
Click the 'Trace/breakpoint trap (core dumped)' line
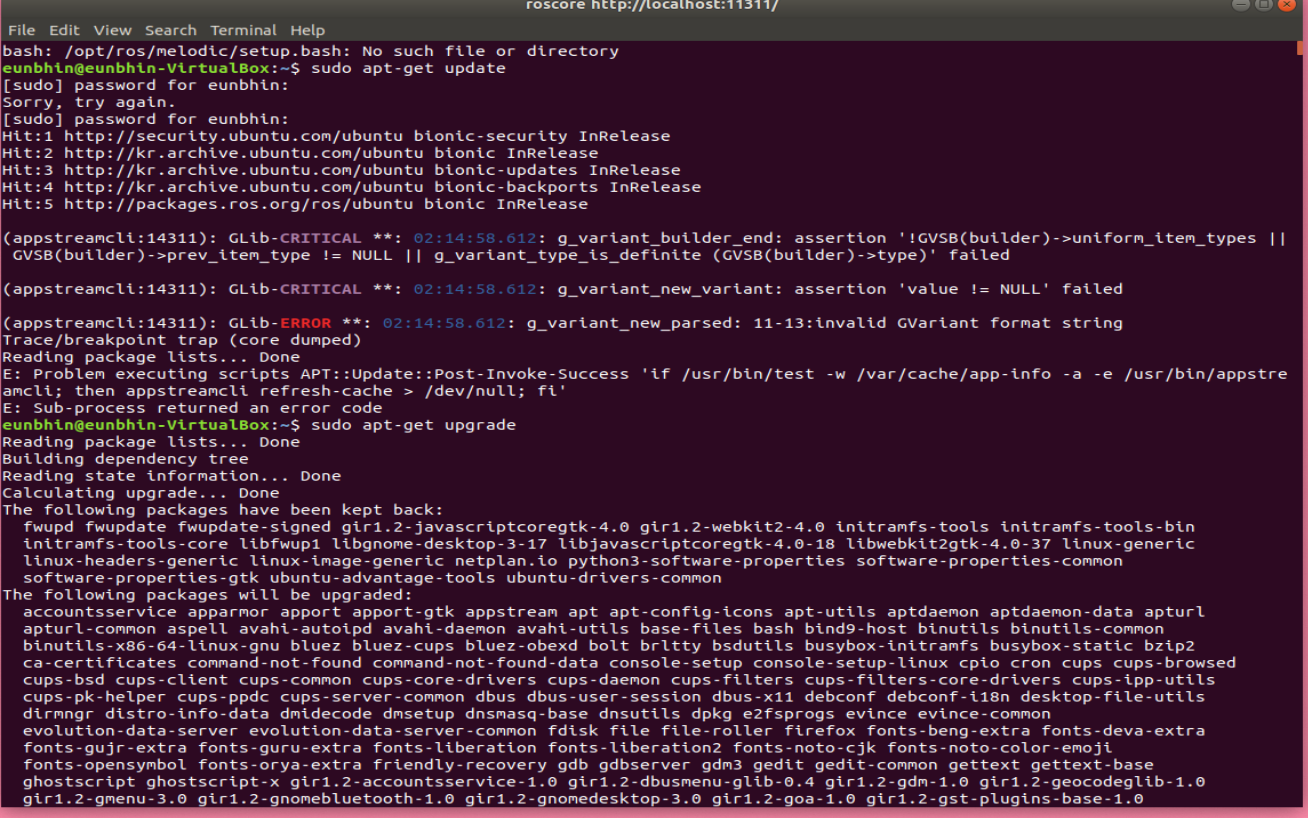pos(182,340)
